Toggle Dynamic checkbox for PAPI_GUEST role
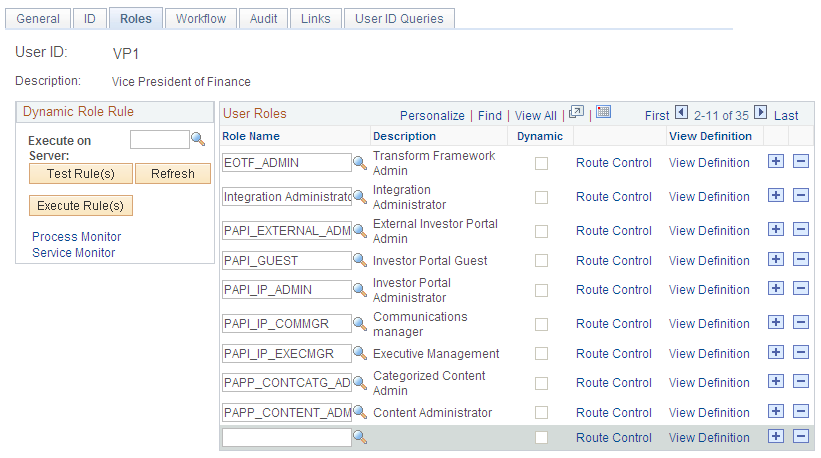 coord(541,261)
